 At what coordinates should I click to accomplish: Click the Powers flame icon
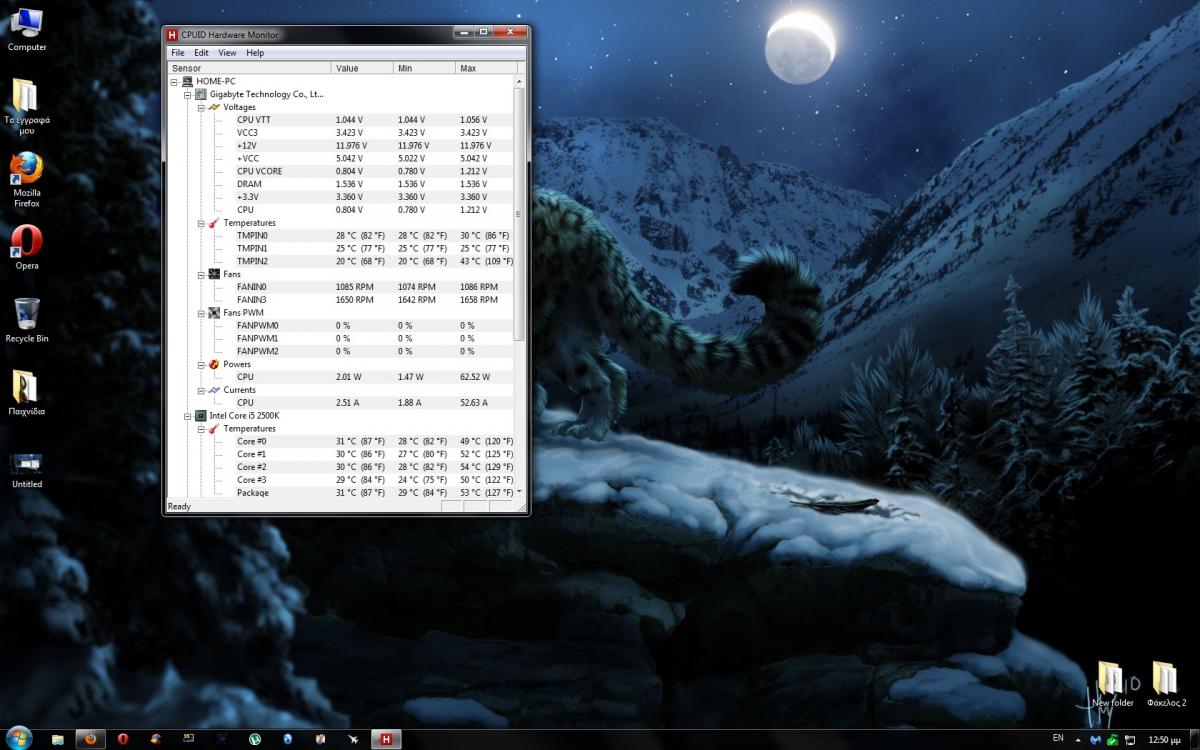(x=214, y=364)
